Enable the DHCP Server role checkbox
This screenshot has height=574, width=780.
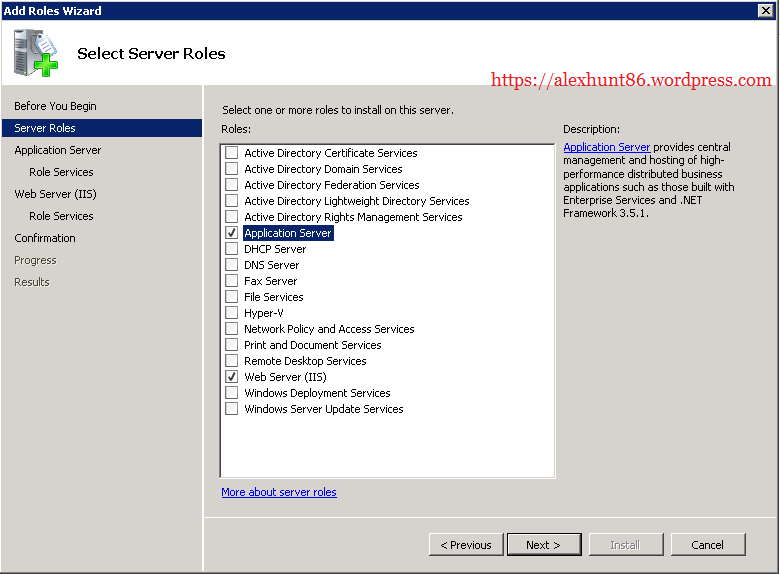click(232, 249)
